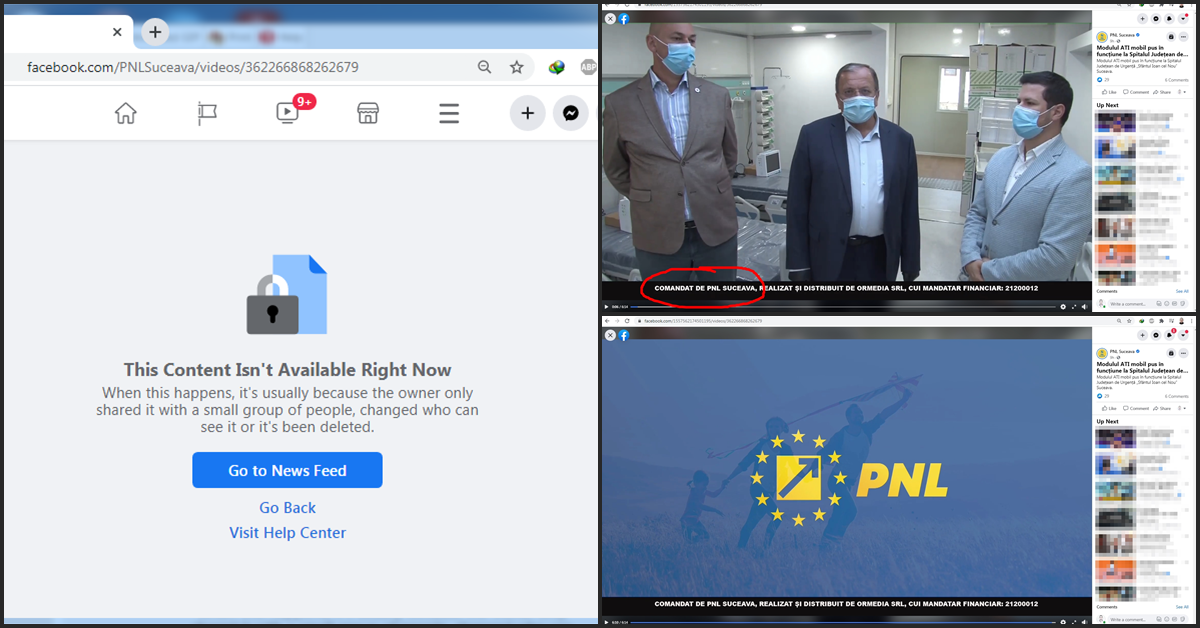Toggle video volume in bottom-right window
Screen dimensions: 1200x628
click(x=1084, y=622)
